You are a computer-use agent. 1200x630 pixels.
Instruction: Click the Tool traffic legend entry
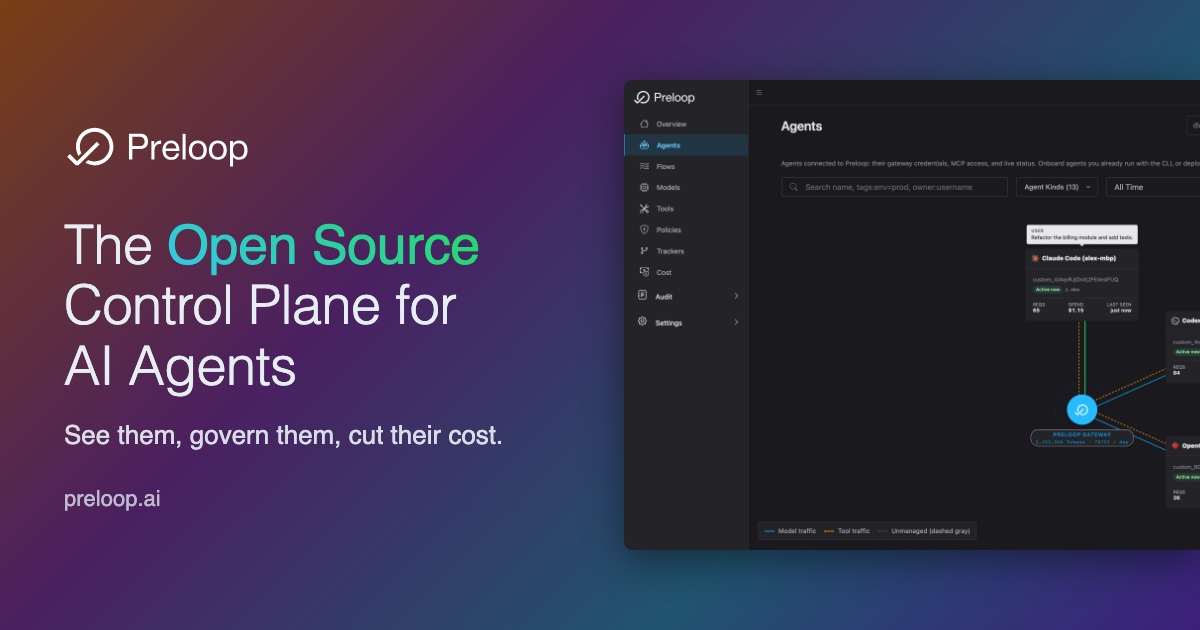click(846, 531)
